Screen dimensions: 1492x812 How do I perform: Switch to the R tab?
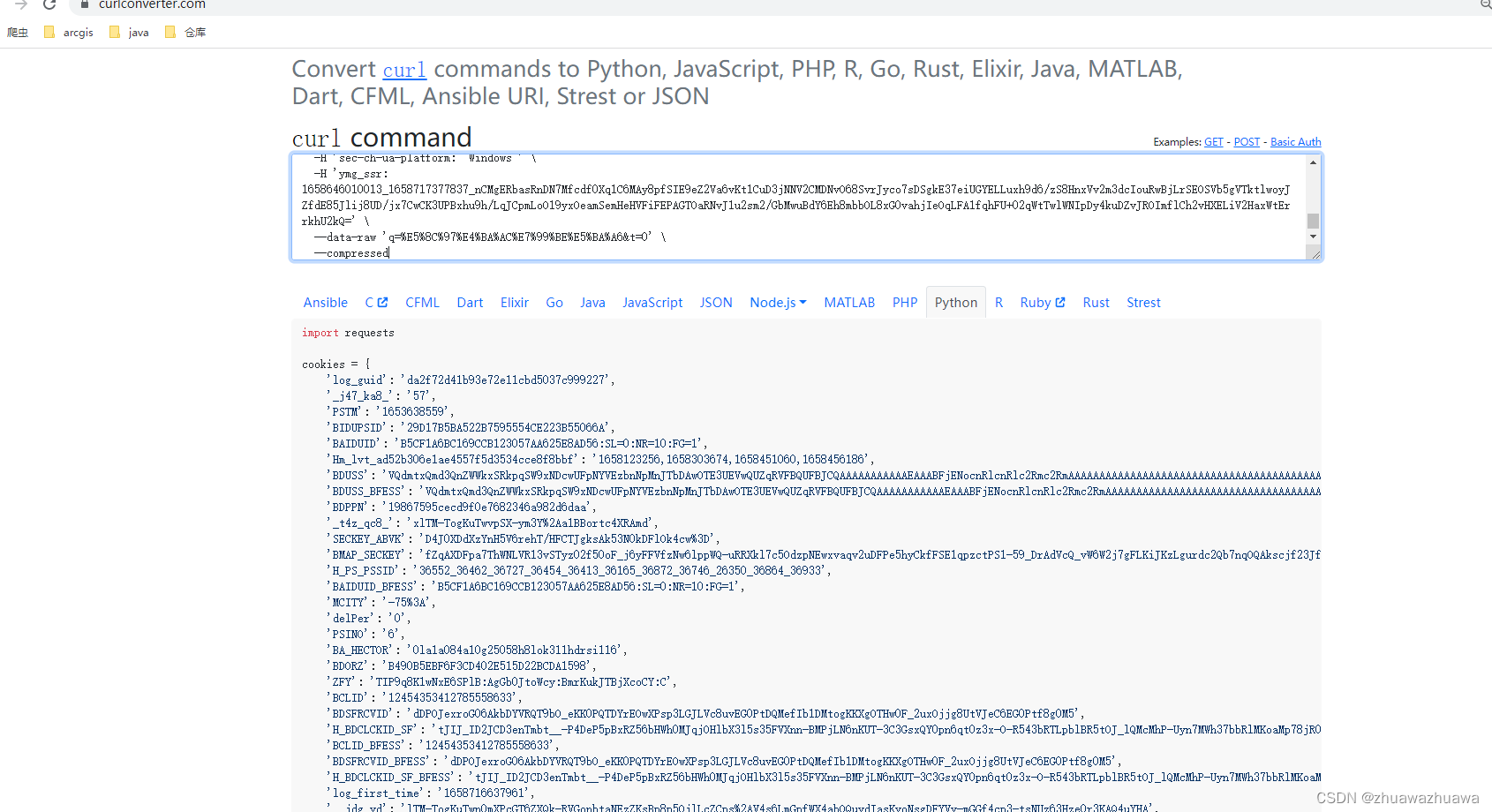pos(998,303)
